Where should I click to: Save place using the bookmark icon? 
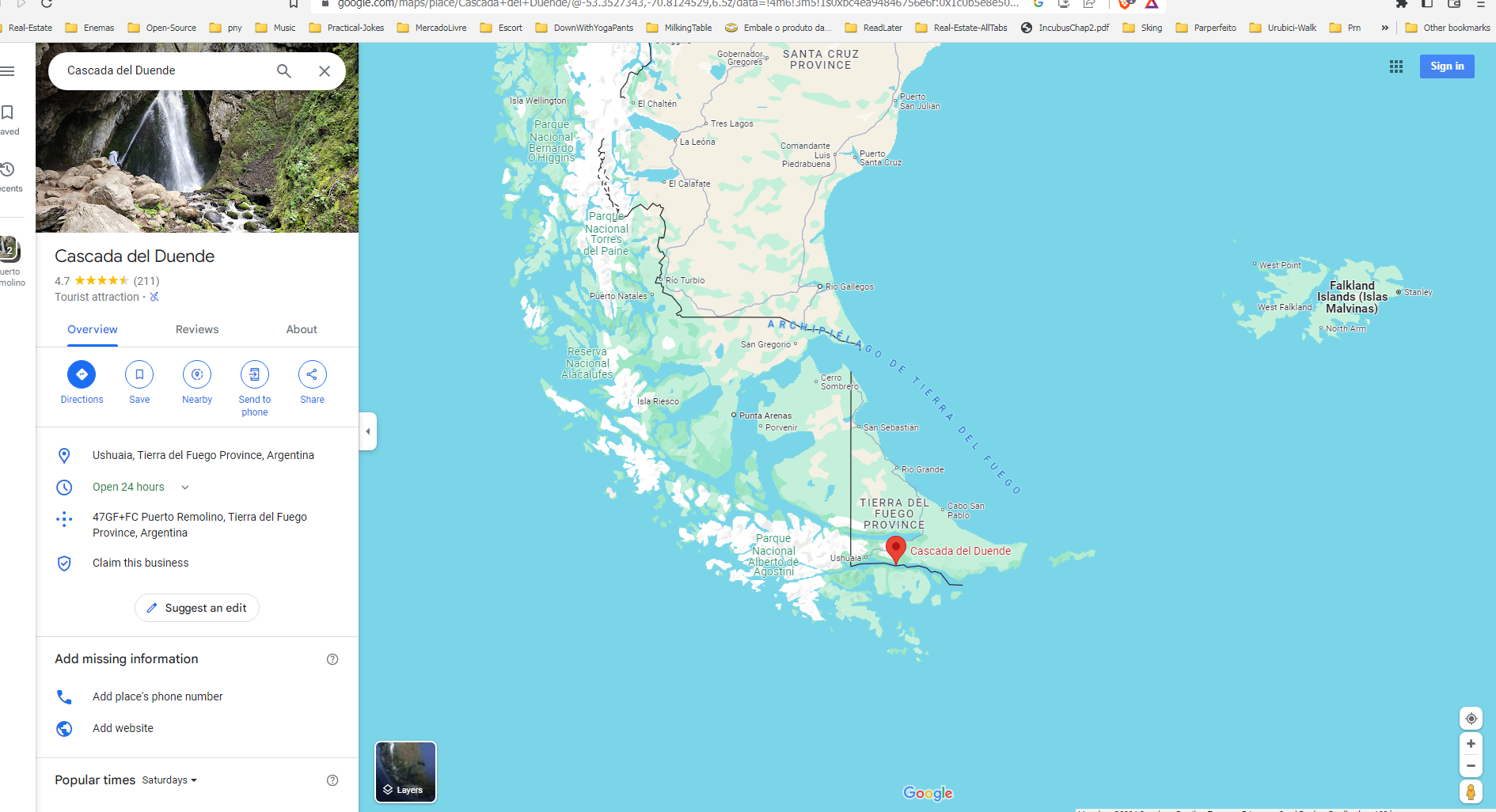139,374
